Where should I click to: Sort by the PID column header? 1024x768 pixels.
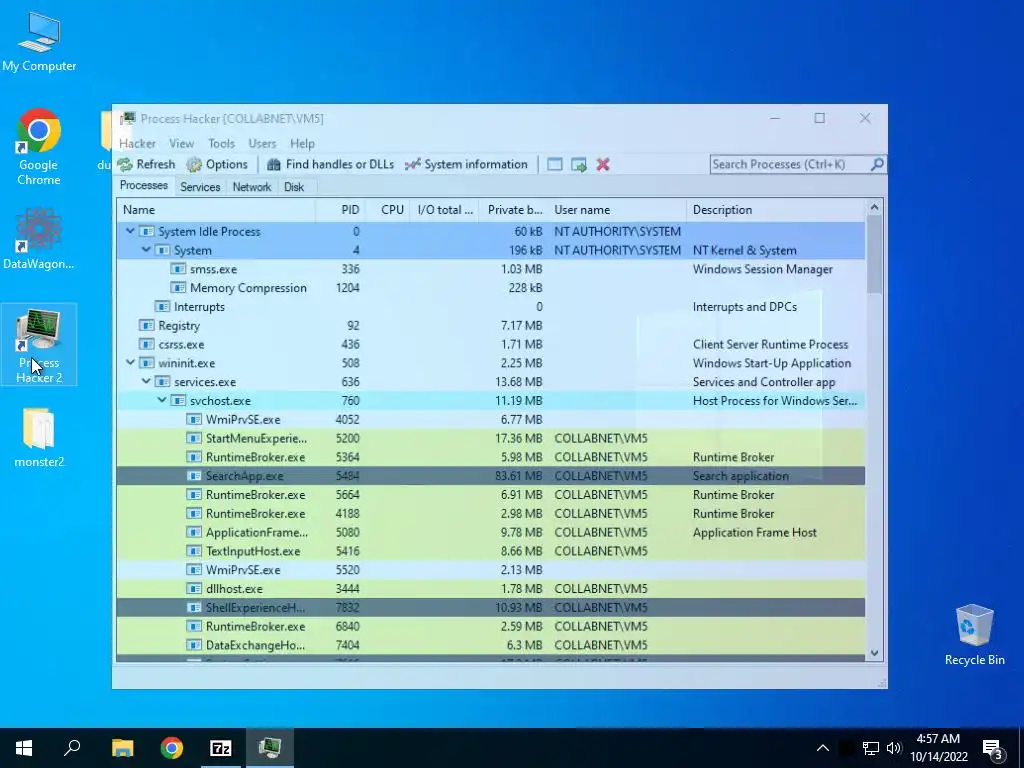[x=340, y=210]
